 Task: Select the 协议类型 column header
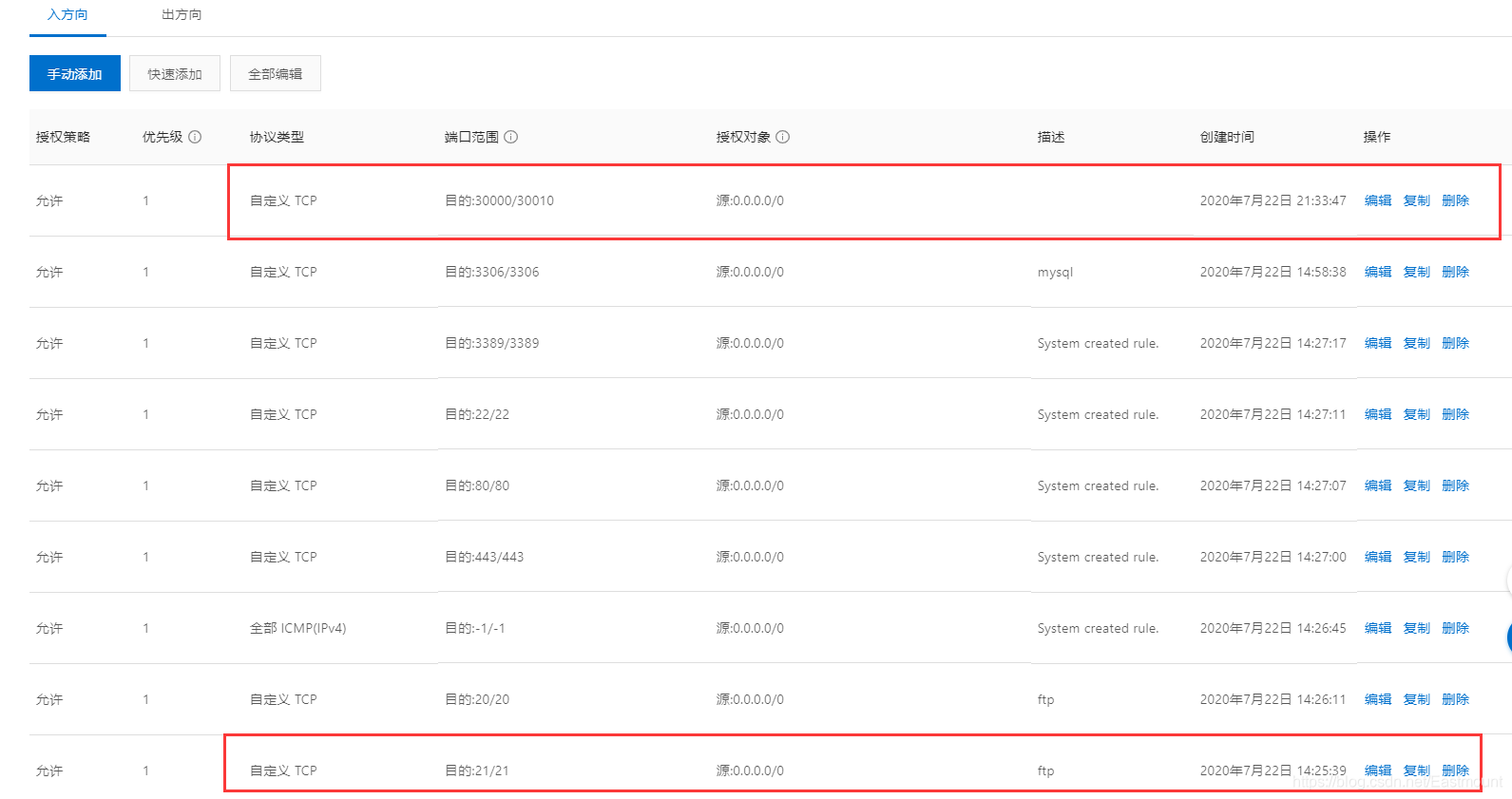pos(277,137)
